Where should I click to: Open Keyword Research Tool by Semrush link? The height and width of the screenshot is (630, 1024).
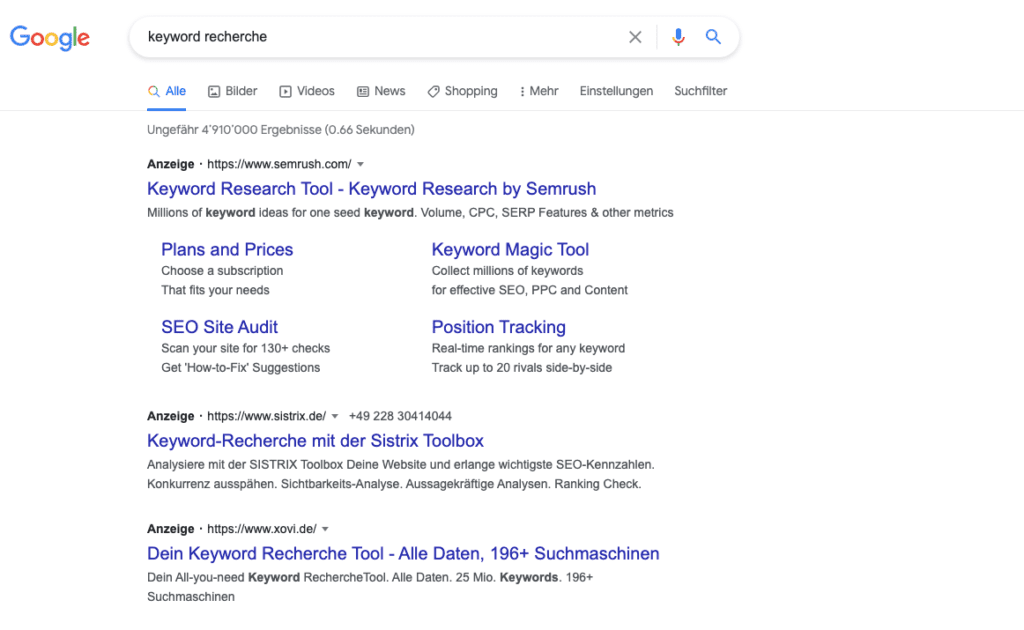pyautogui.click(x=371, y=189)
